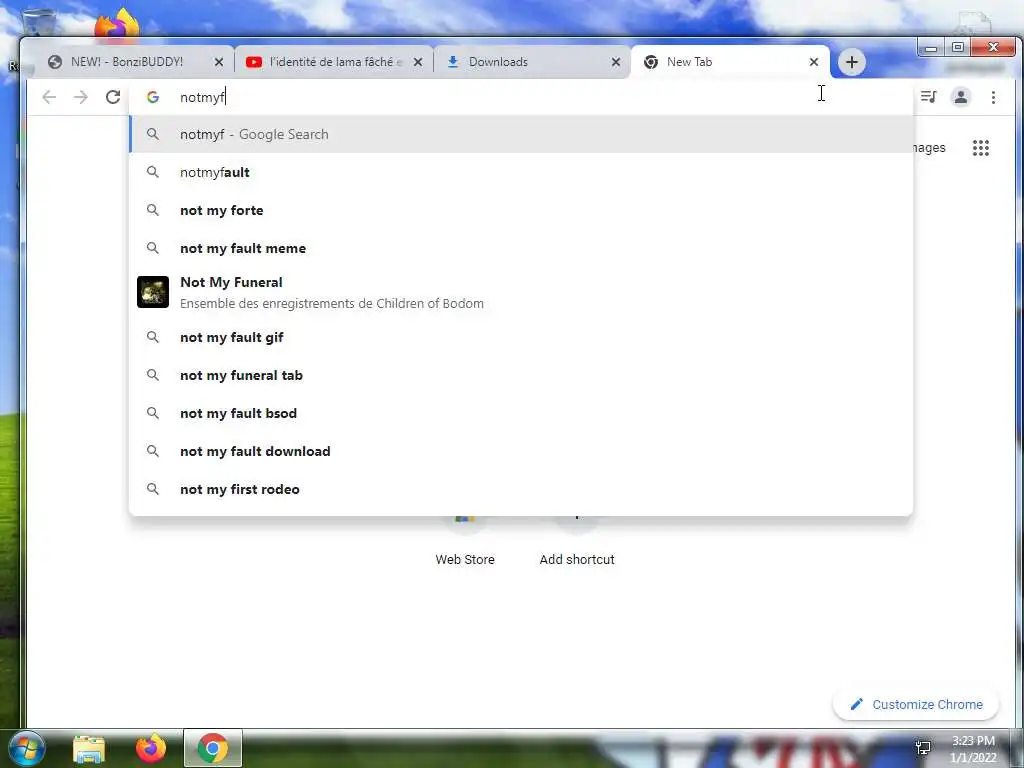Open a new tab with plus button
The height and width of the screenshot is (768, 1024).
(x=852, y=62)
